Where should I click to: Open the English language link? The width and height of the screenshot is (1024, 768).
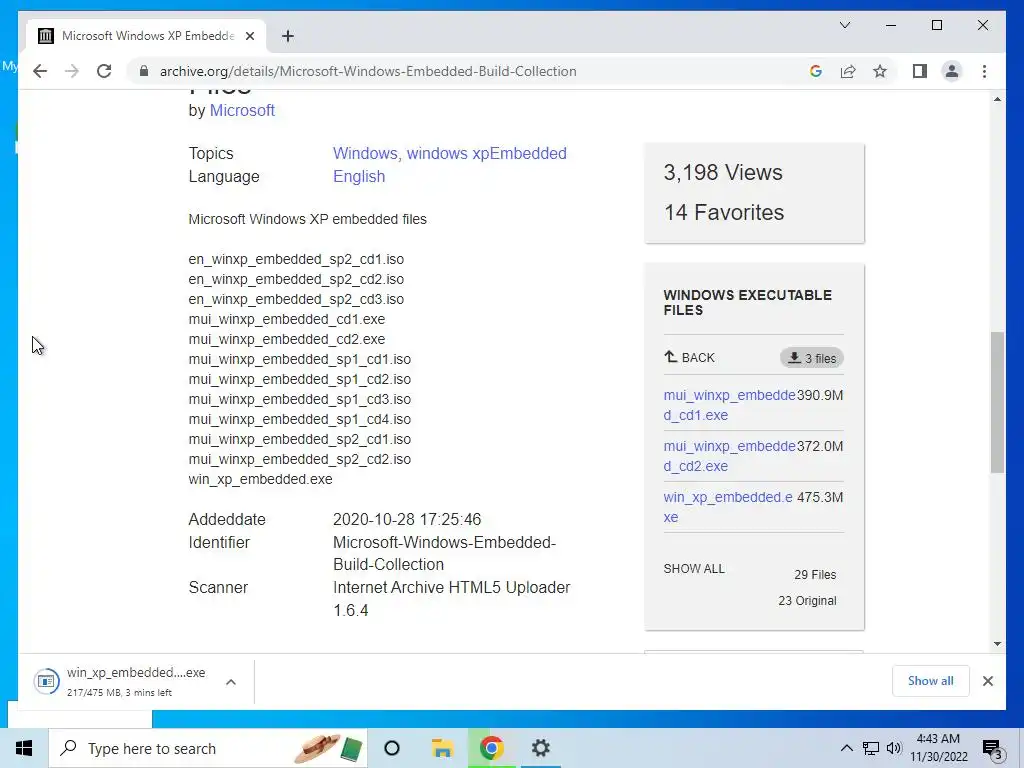[x=359, y=176]
